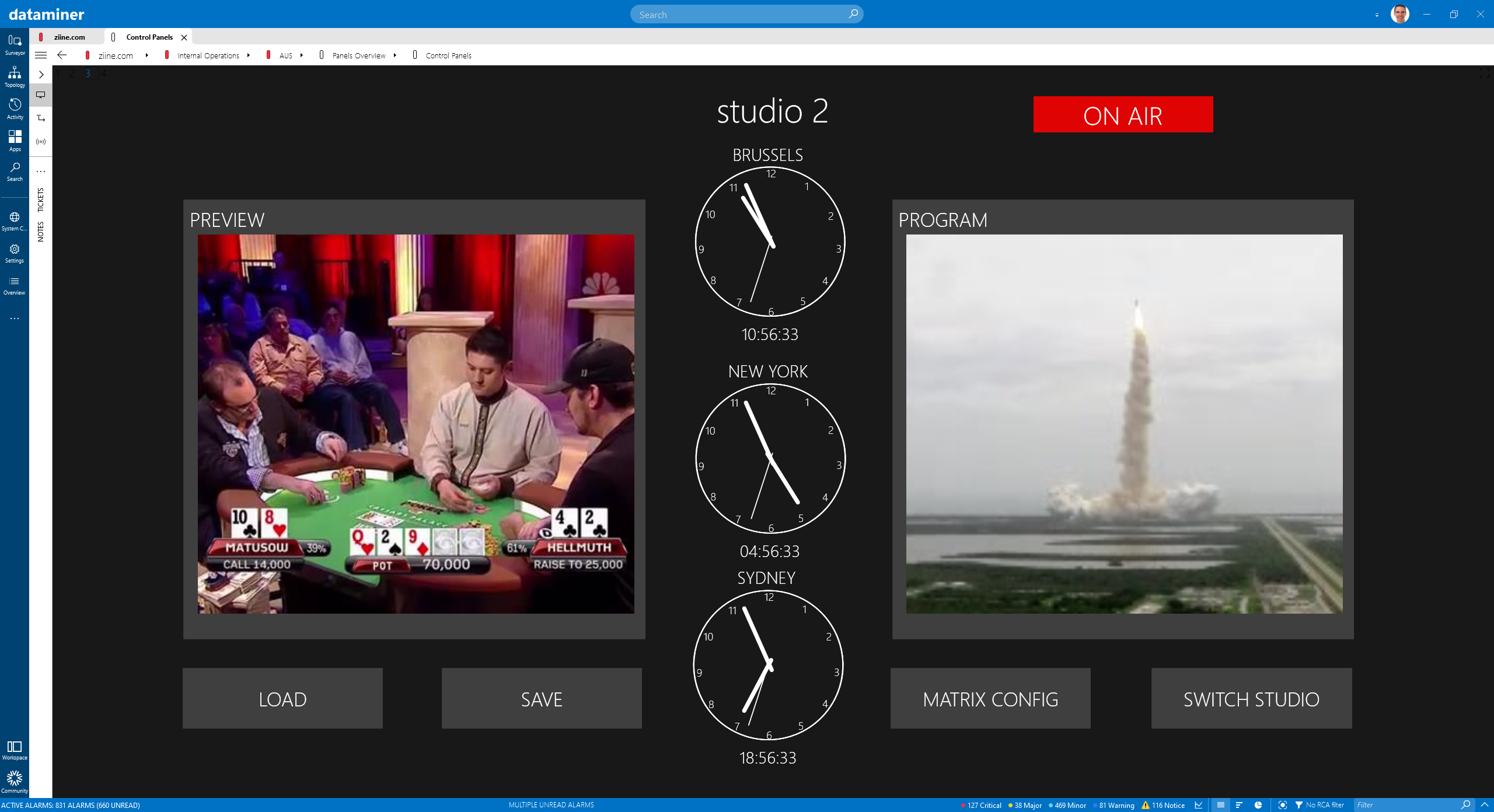Expand the card side pane chevron

click(41, 75)
